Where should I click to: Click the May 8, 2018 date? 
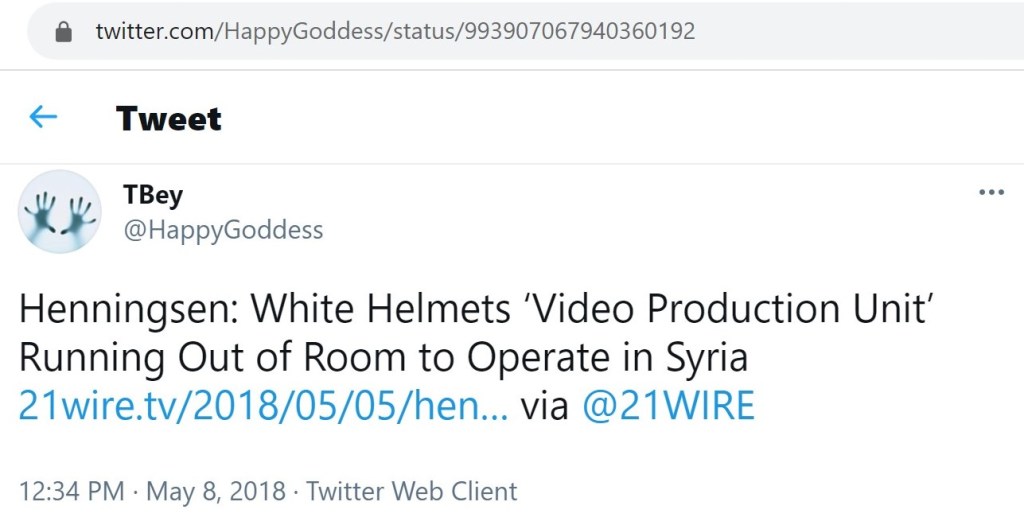215,491
